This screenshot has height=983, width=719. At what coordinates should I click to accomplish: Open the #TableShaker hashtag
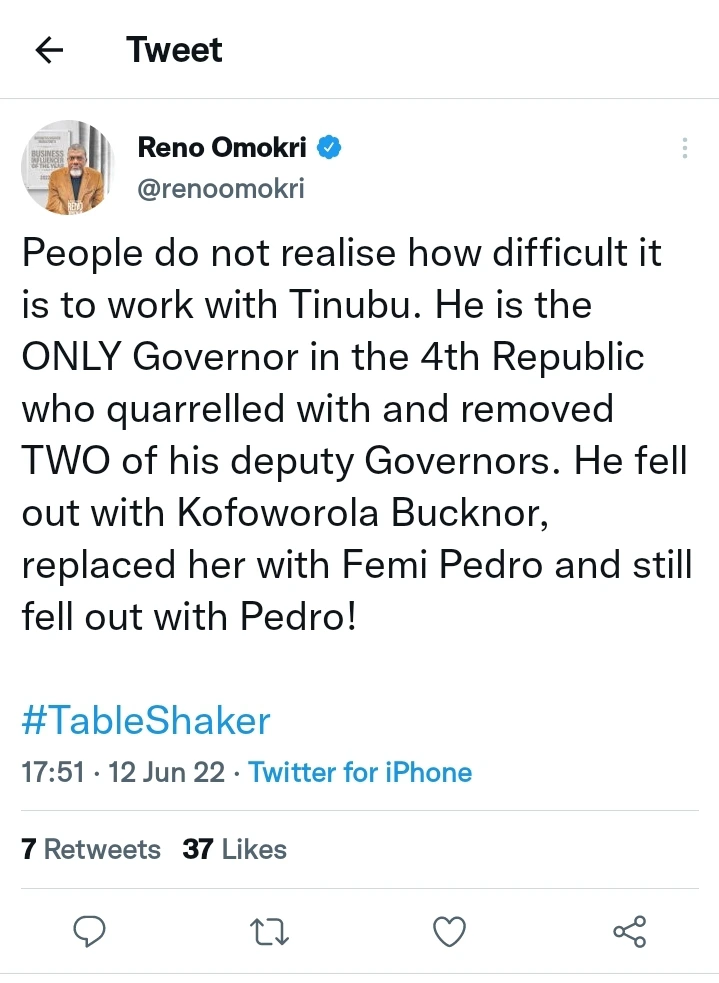(x=146, y=720)
